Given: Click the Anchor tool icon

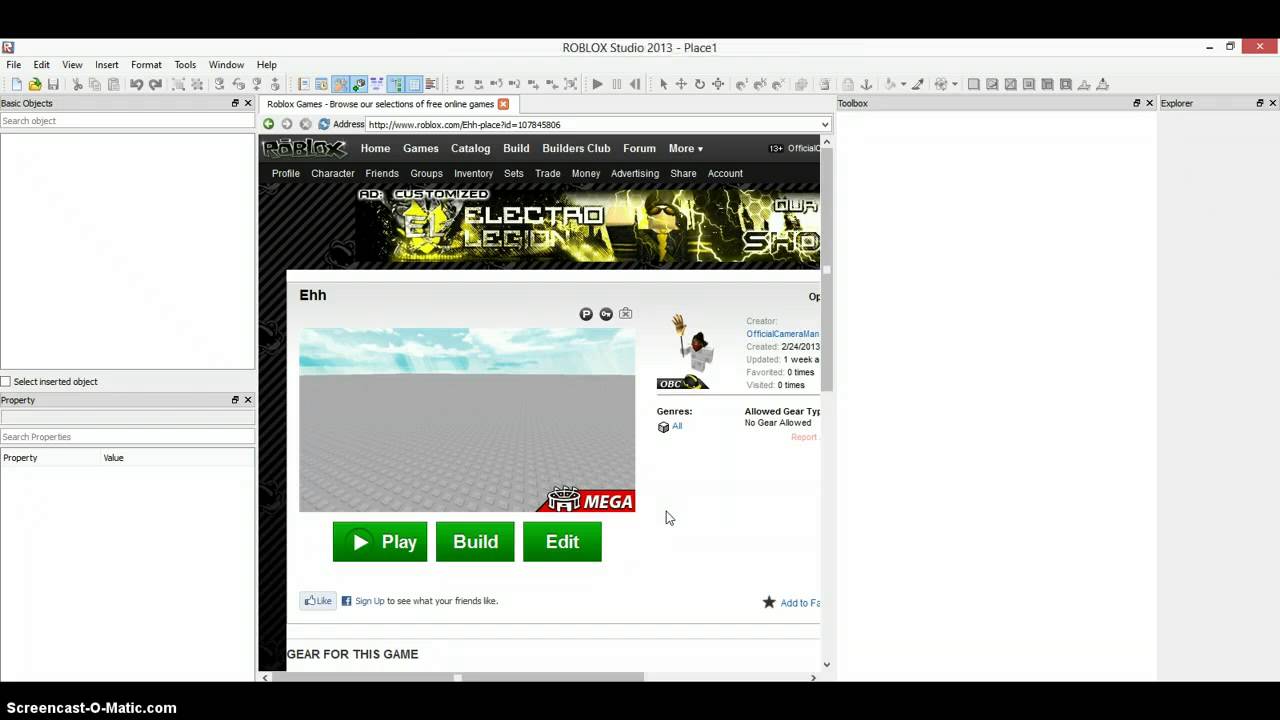Looking at the screenshot, I should point(867,84).
